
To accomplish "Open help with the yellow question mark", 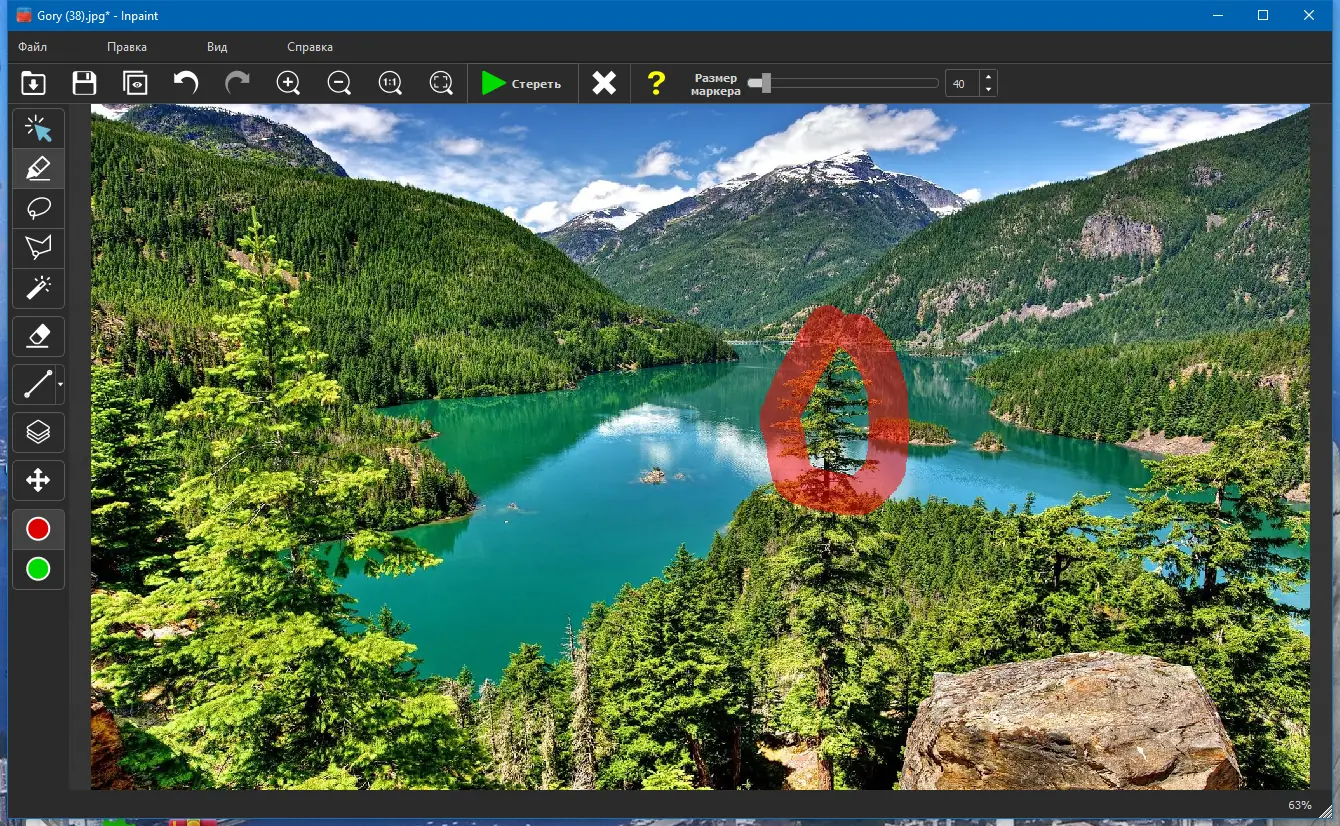I will [x=656, y=83].
